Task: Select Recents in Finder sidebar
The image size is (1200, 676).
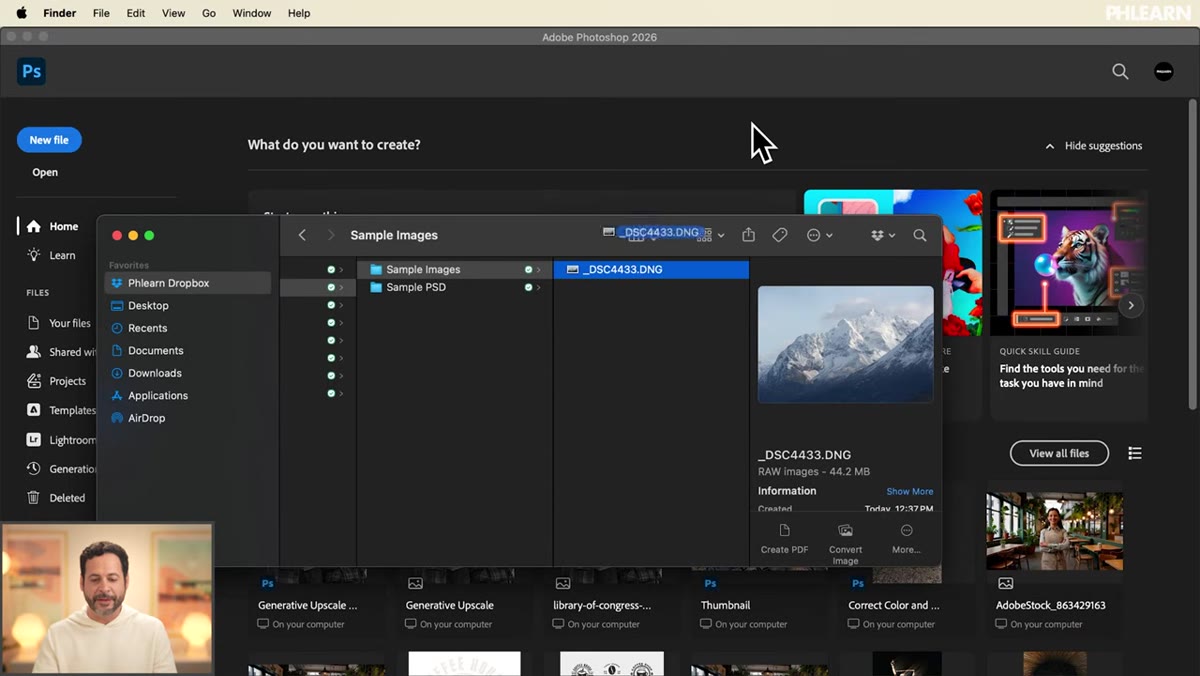Action: pos(187,328)
